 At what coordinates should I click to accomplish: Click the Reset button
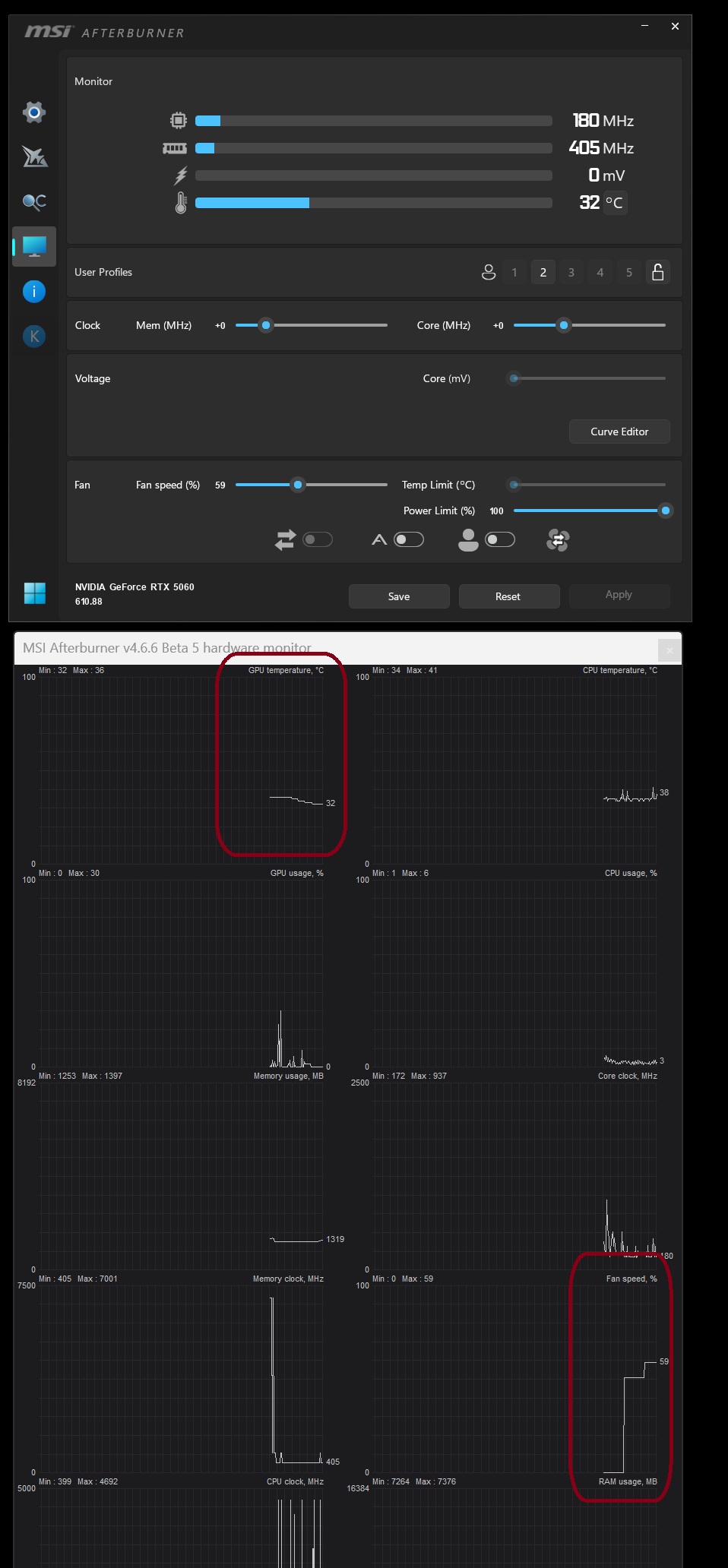508,596
